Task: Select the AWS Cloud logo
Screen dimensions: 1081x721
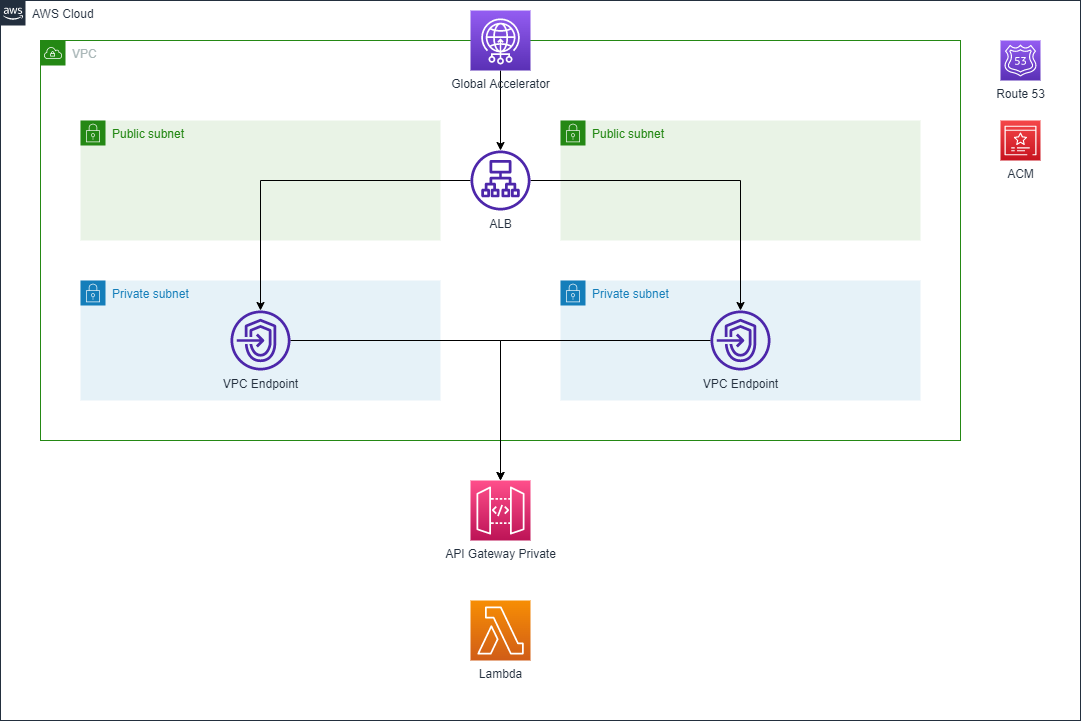Action: [12, 13]
